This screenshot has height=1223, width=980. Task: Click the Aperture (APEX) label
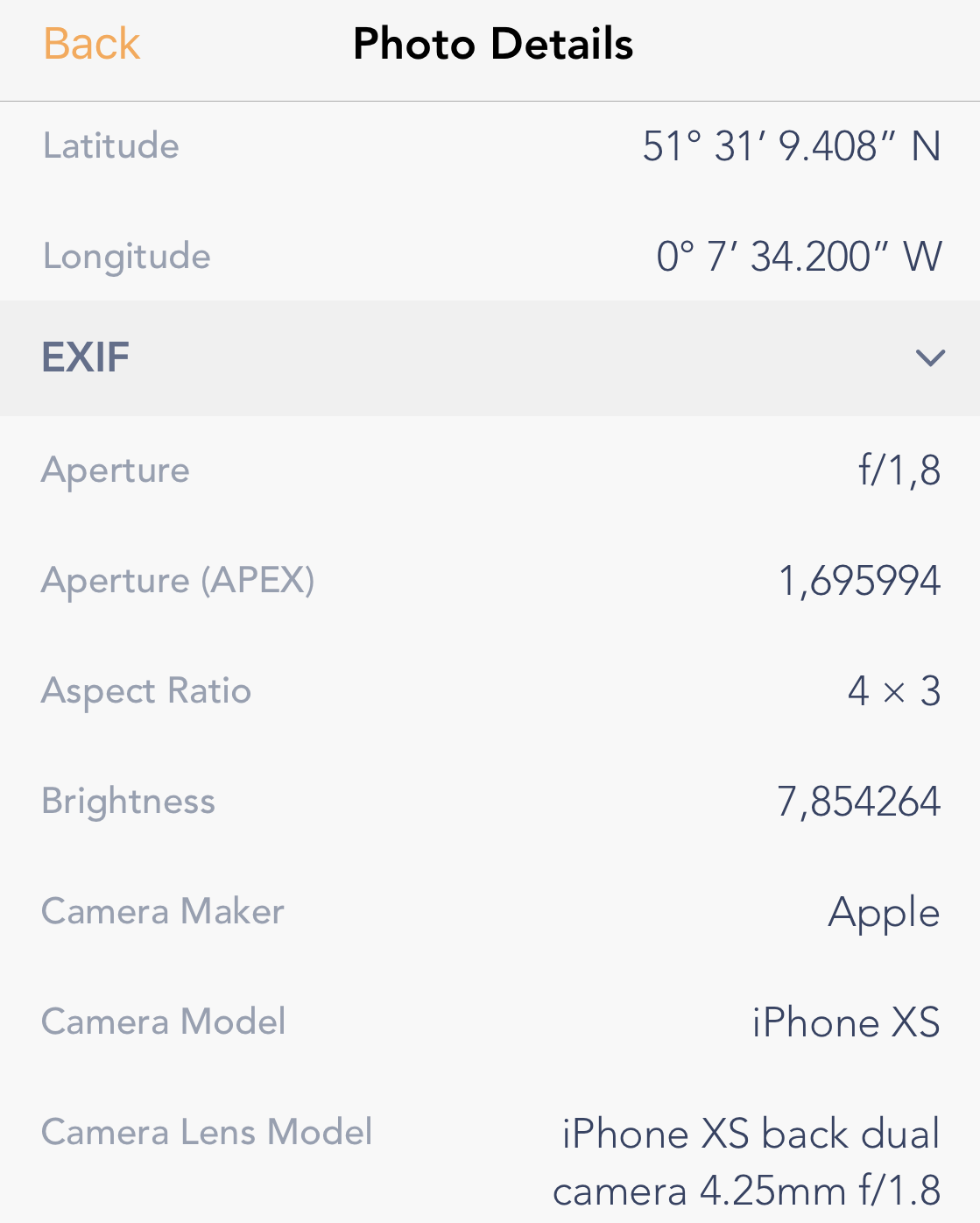pyautogui.click(x=178, y=580)
